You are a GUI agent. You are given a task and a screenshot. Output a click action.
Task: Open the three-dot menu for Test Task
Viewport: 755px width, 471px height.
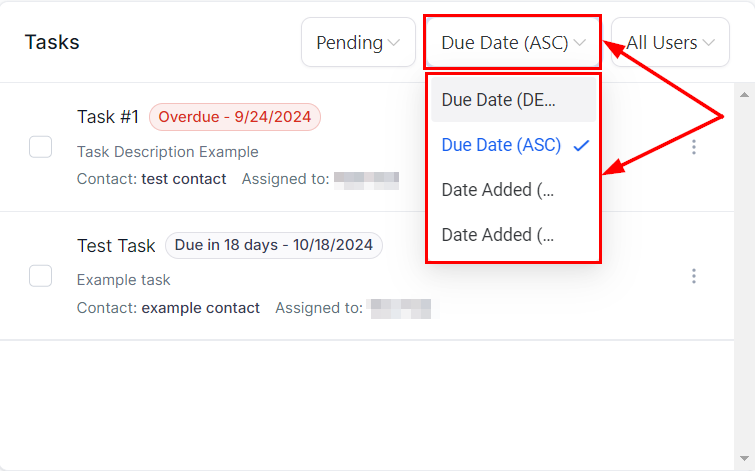point(694,276)
